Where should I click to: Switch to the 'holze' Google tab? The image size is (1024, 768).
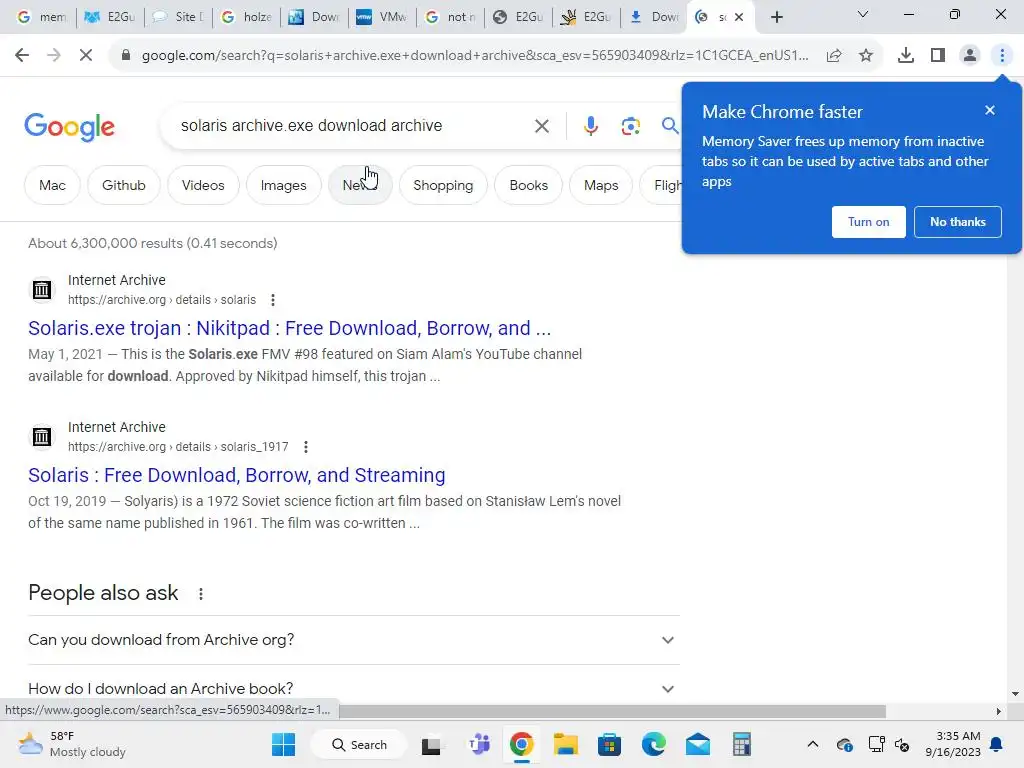tap(246, 18)
